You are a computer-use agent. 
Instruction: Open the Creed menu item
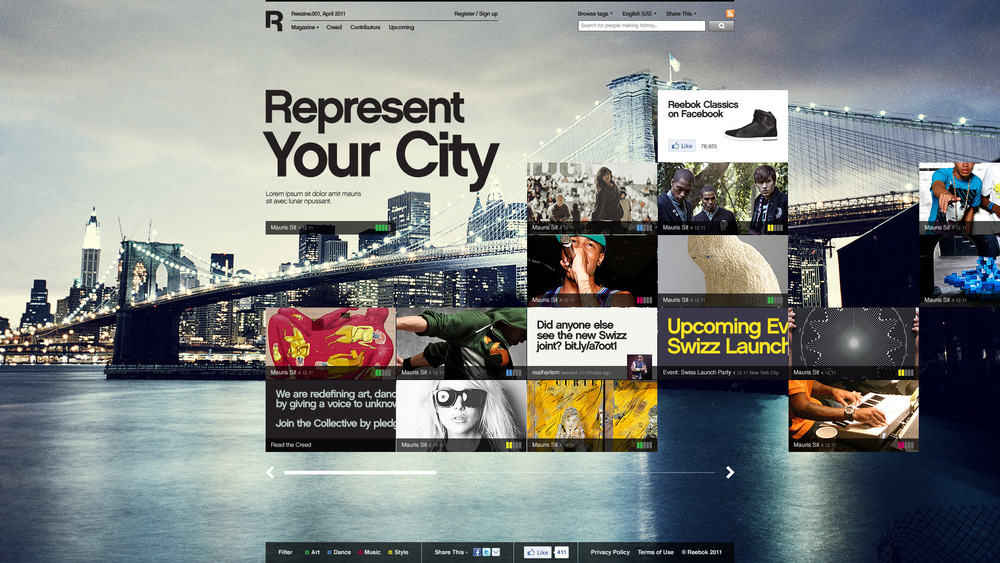click(334, 27)
